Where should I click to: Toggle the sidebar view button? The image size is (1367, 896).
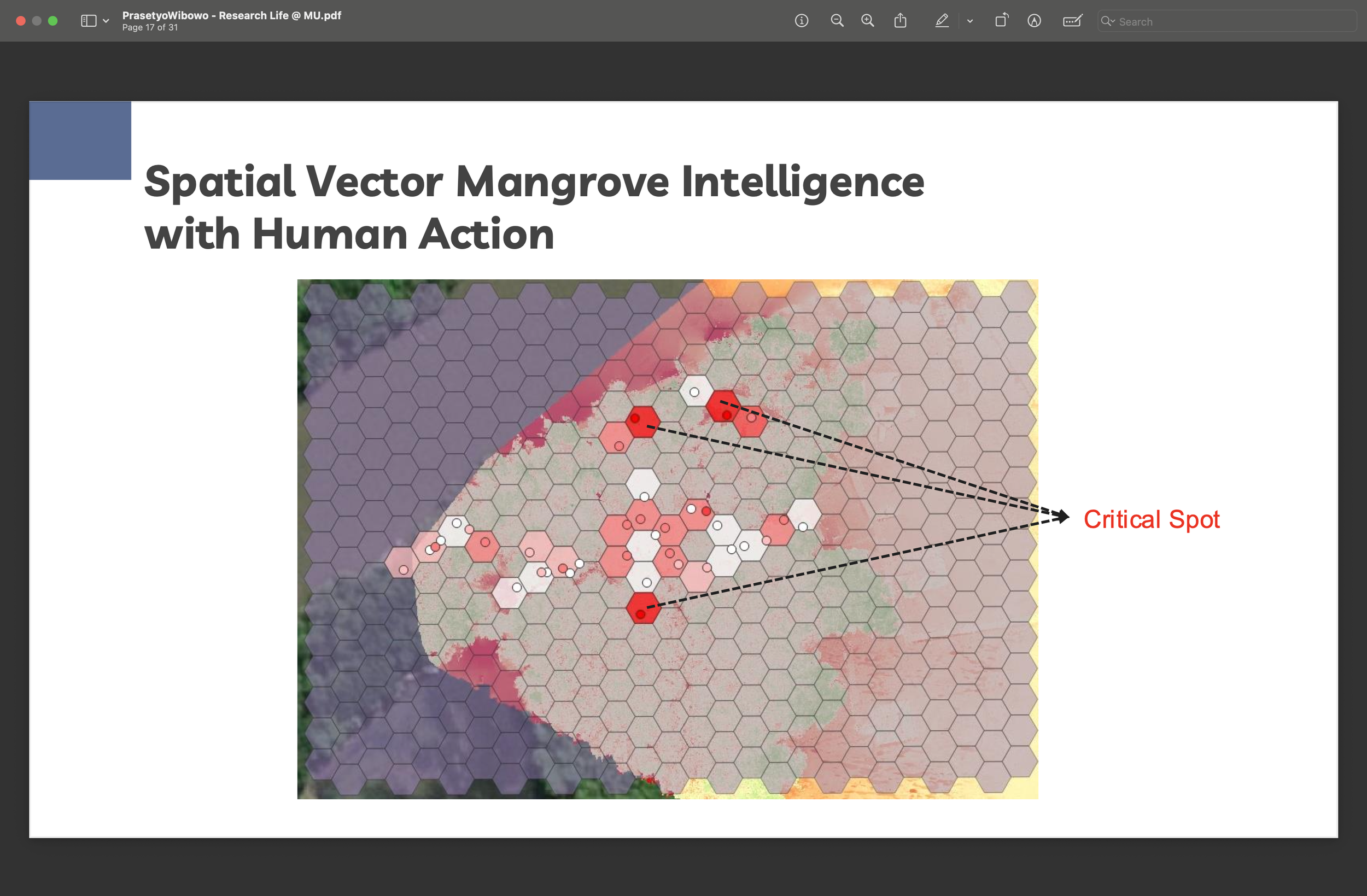point(89,21)
